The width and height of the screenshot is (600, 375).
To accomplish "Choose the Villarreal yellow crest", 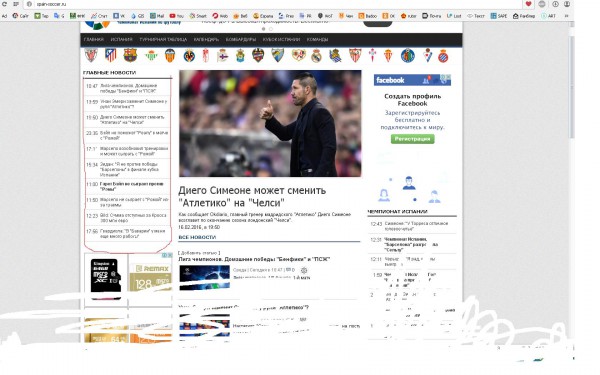I will [189, 56].
